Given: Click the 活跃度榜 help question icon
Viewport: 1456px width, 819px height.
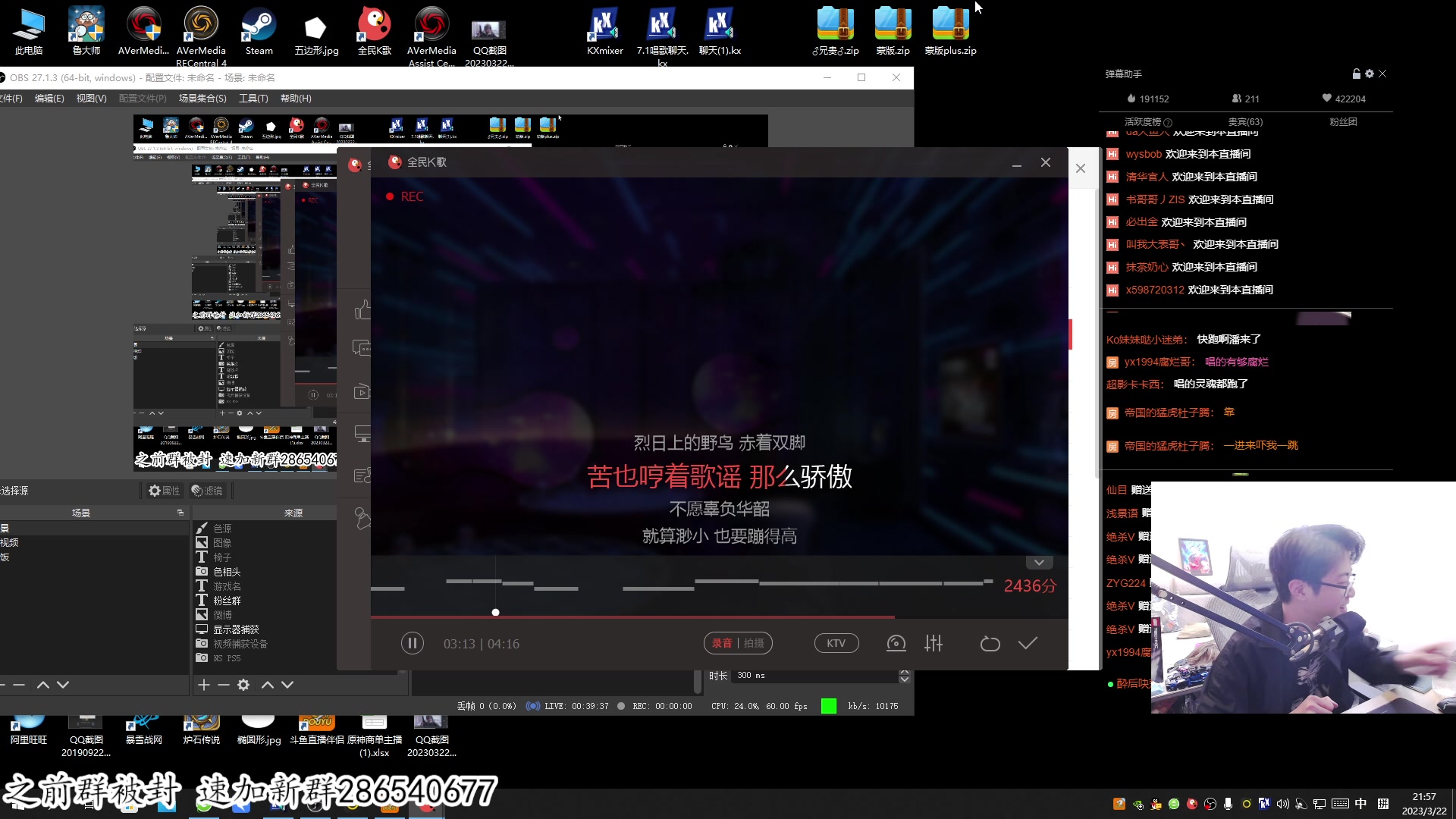Looking at the screenshot, I should coord(1168,122).
